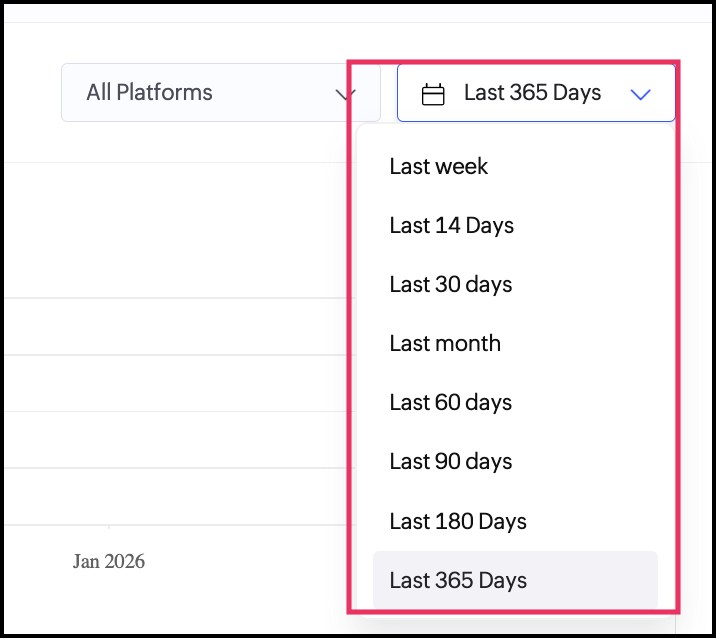Pick the Last 30 days range
This screenshot has width=716, height=638.
tap(451, 284)
